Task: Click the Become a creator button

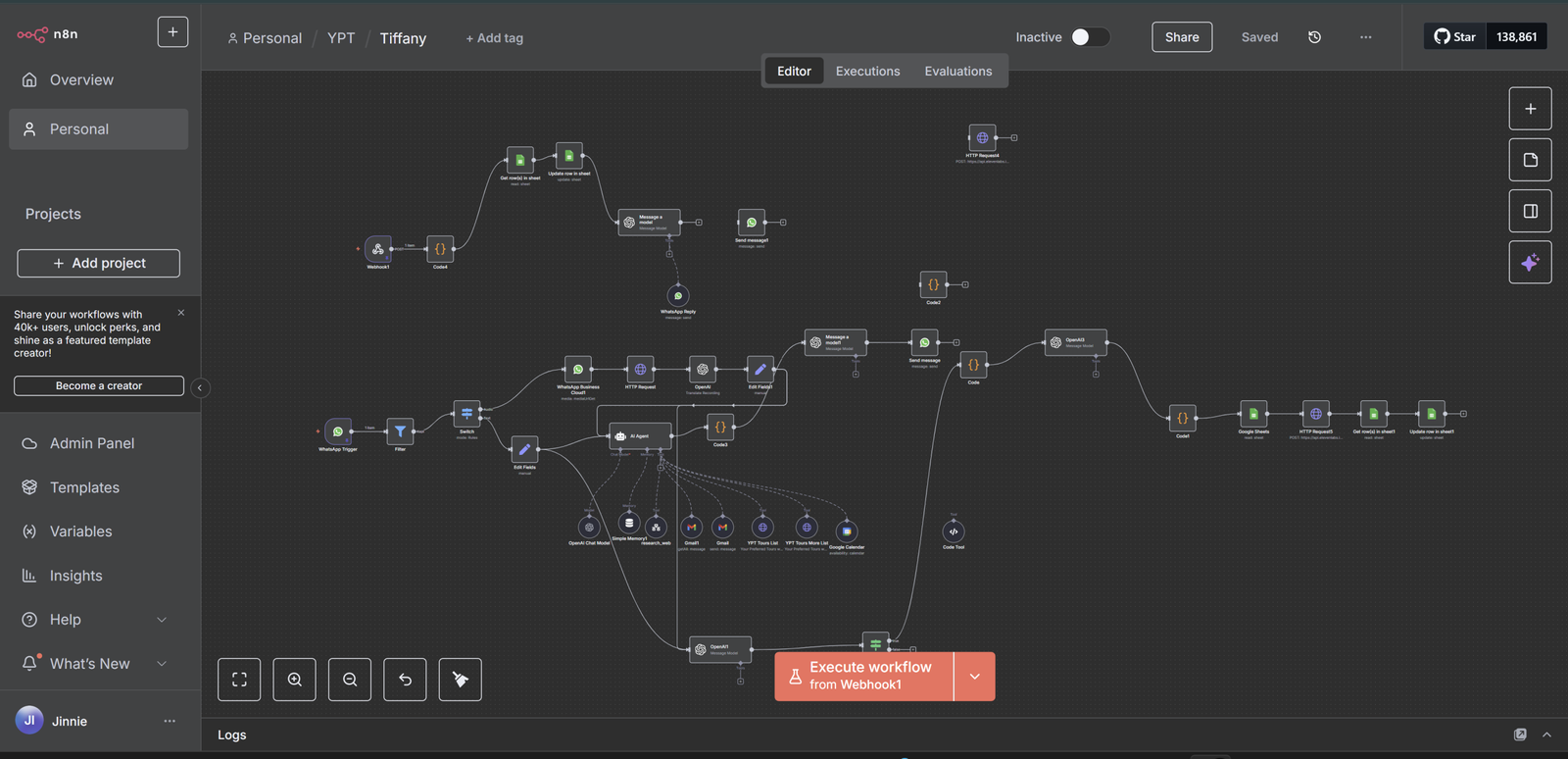Action: (x=99, y=386)
